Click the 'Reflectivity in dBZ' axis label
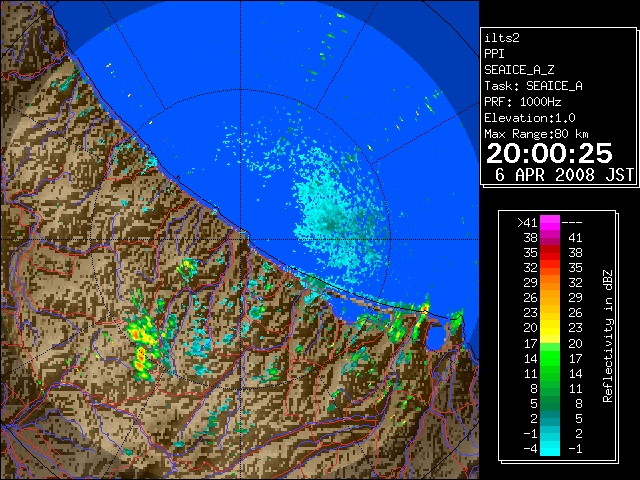The image size is (640, 480). [x=608, y=336]
